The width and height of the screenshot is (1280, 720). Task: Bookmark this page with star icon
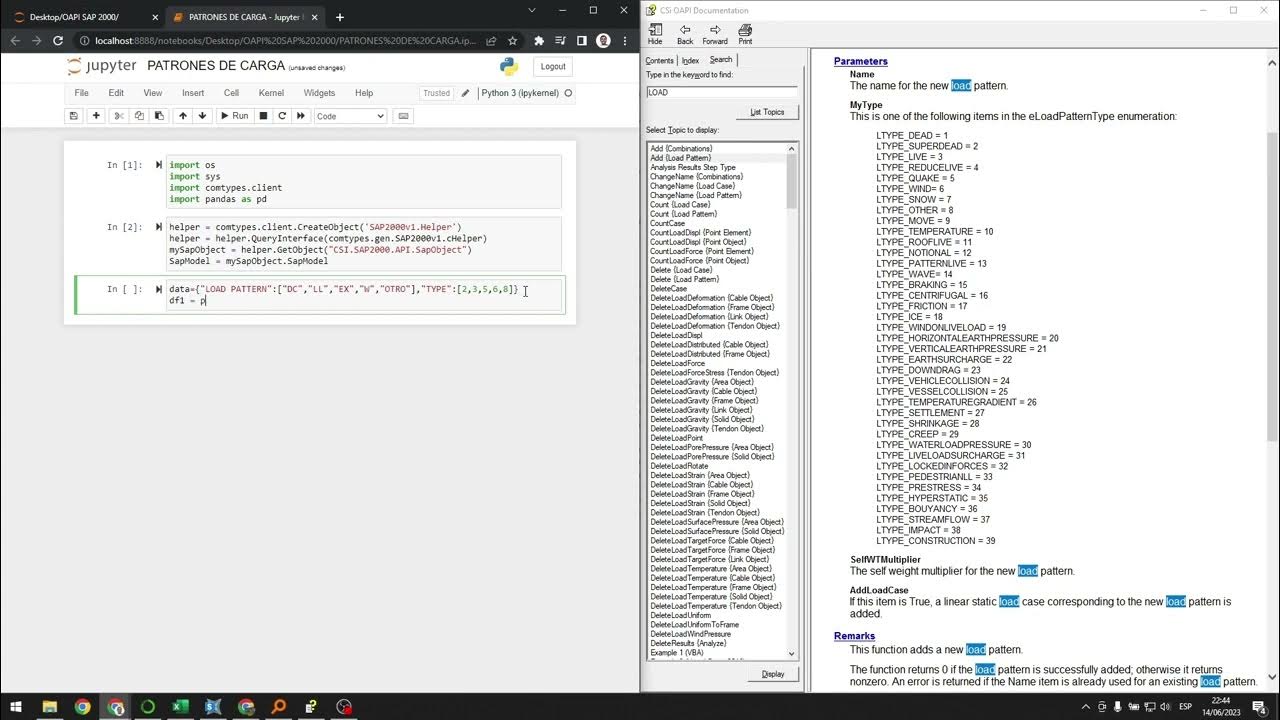click(x=513, y=41)
